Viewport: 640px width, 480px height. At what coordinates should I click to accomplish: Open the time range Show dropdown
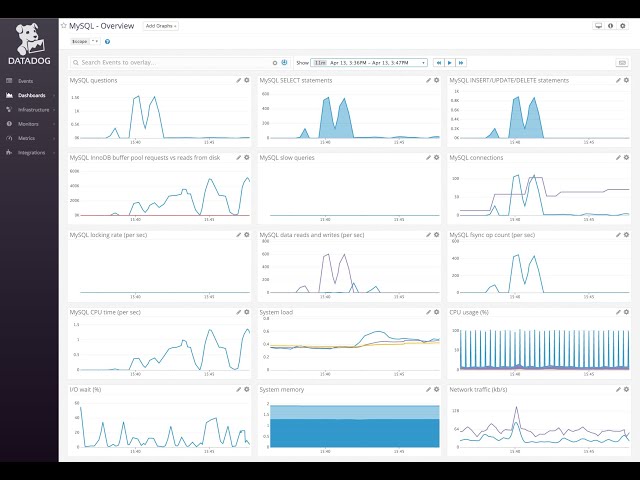(369, 62)
